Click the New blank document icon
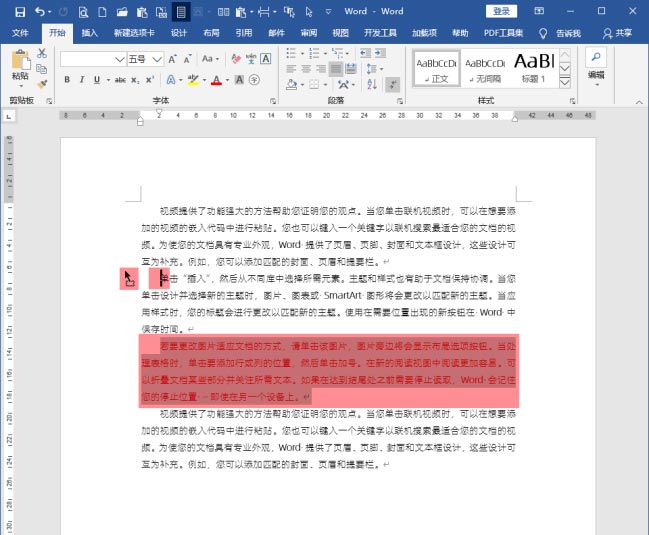 102,12
